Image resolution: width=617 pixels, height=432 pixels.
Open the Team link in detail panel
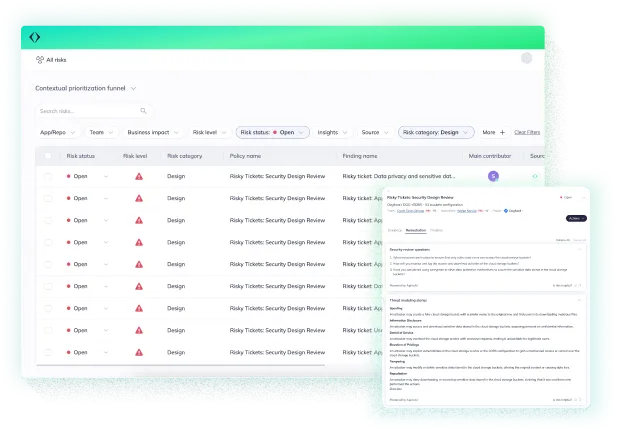(x=410, y=211)
